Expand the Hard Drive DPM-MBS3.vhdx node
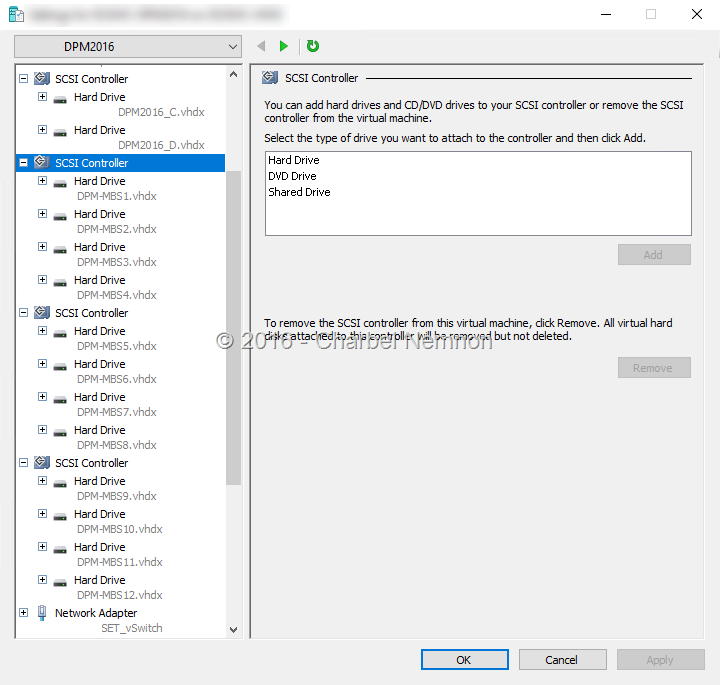 point(42,247)
